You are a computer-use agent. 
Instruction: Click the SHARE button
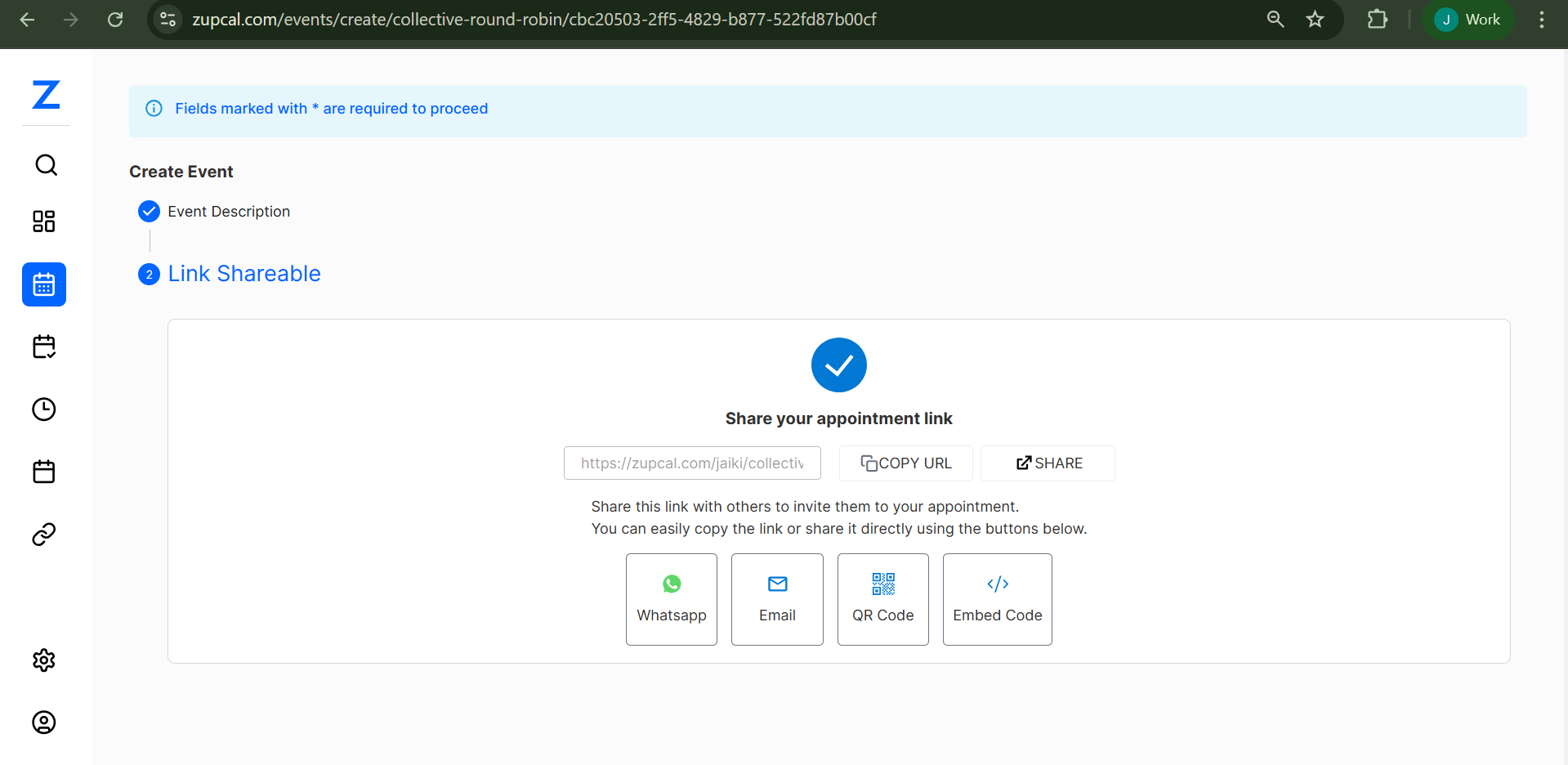coord(1047,463)
